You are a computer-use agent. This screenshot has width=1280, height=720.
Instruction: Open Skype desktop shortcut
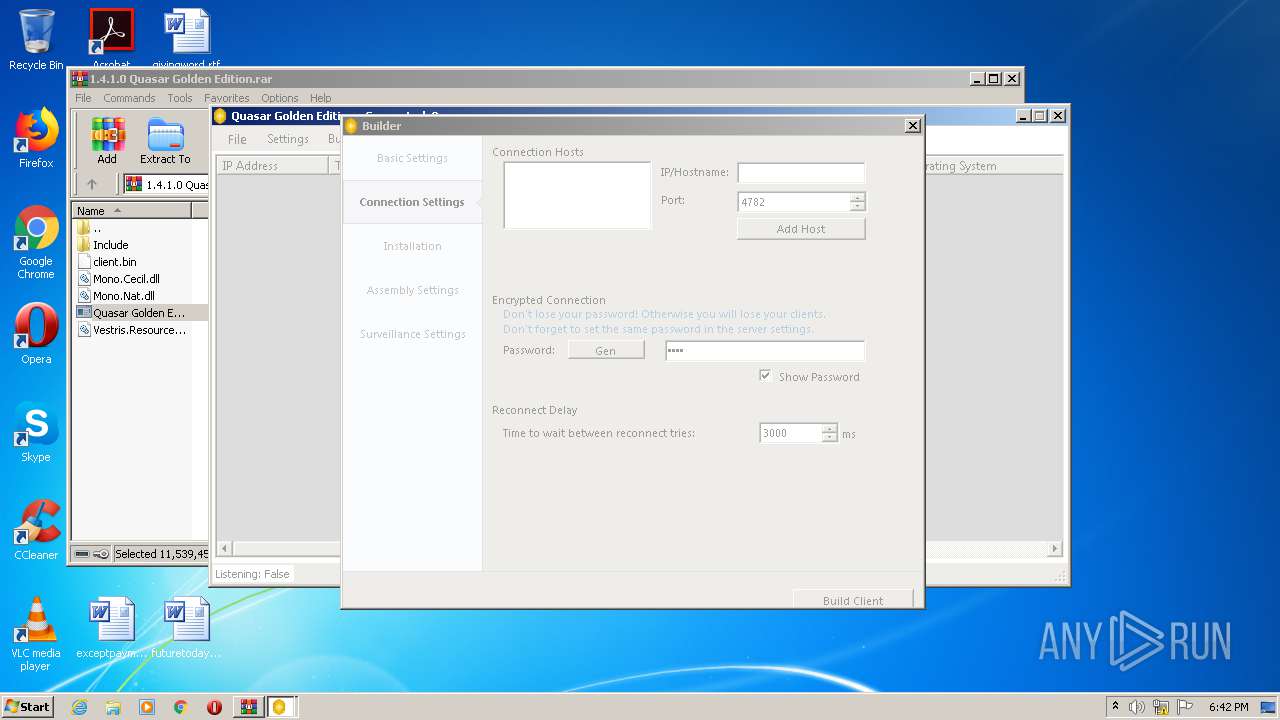coord(36,432)
